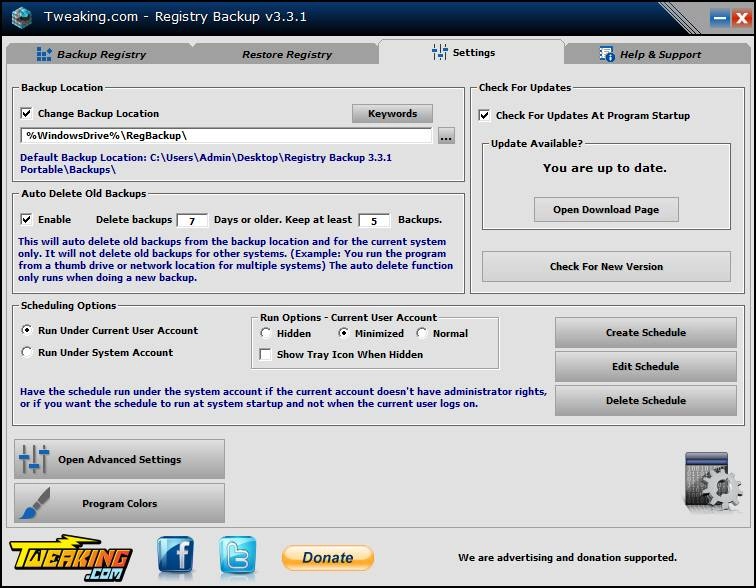Select the Settings tab
756x588 pixels.
[x=471, y=52]
